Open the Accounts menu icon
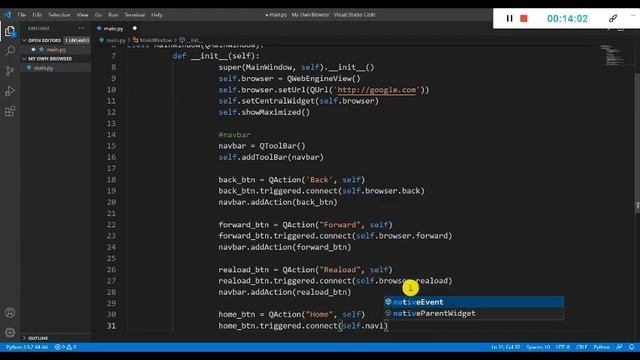Screen dimensions: 640x360 click(x=10, y=313)
